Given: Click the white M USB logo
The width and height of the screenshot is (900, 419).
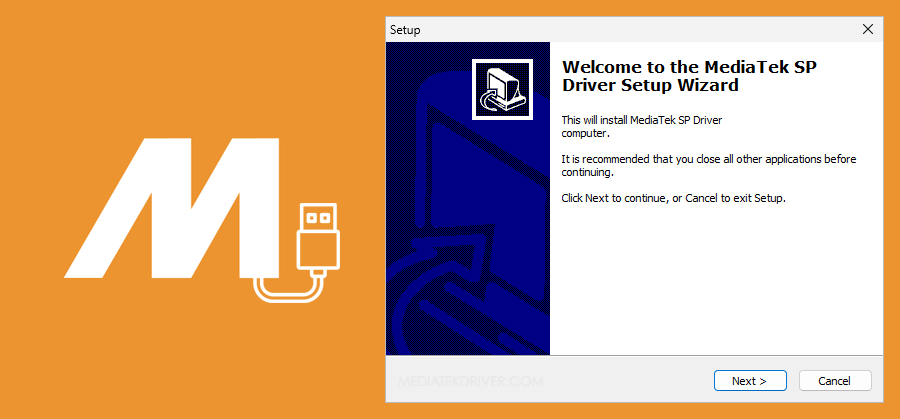Looking at the screenshot, I should tap(202, 220).
